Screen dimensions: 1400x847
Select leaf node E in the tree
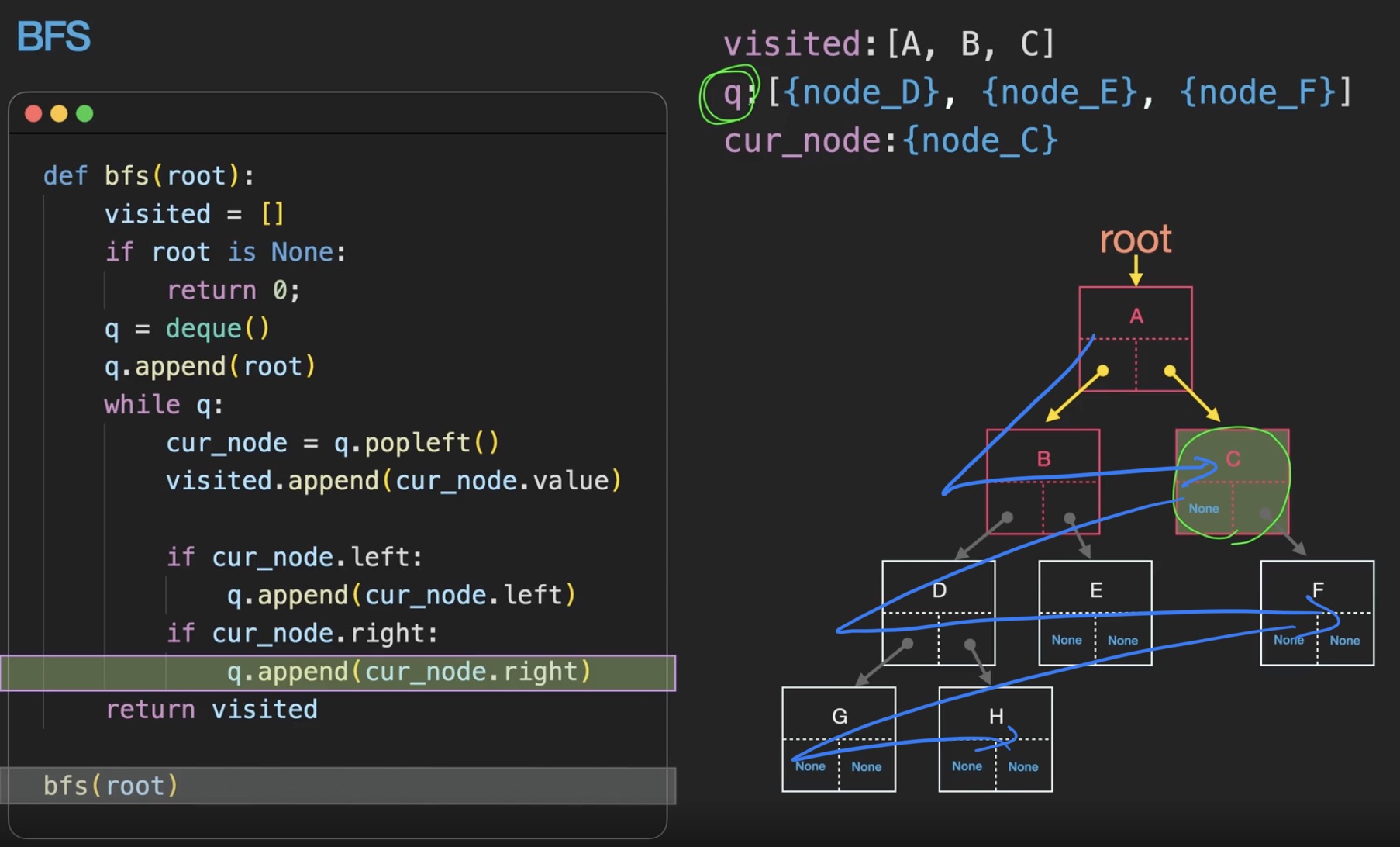(1095, 590)
